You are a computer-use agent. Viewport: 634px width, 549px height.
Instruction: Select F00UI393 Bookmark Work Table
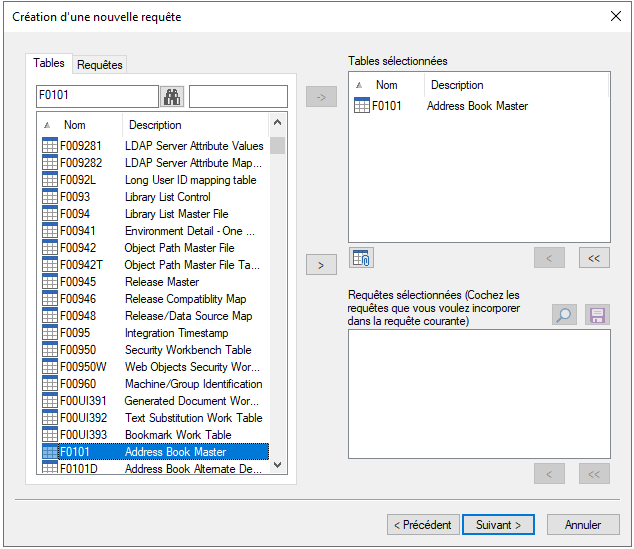coord(155,434)
